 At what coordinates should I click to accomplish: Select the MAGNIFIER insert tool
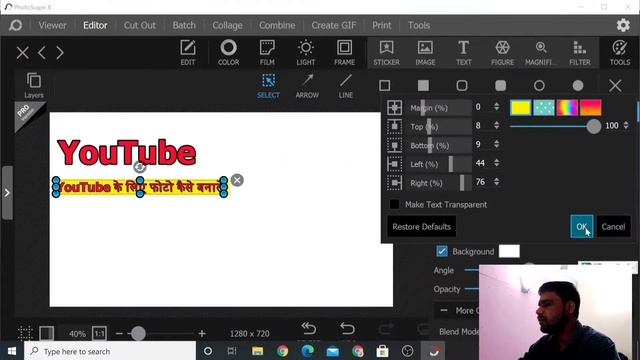point(541,53)
